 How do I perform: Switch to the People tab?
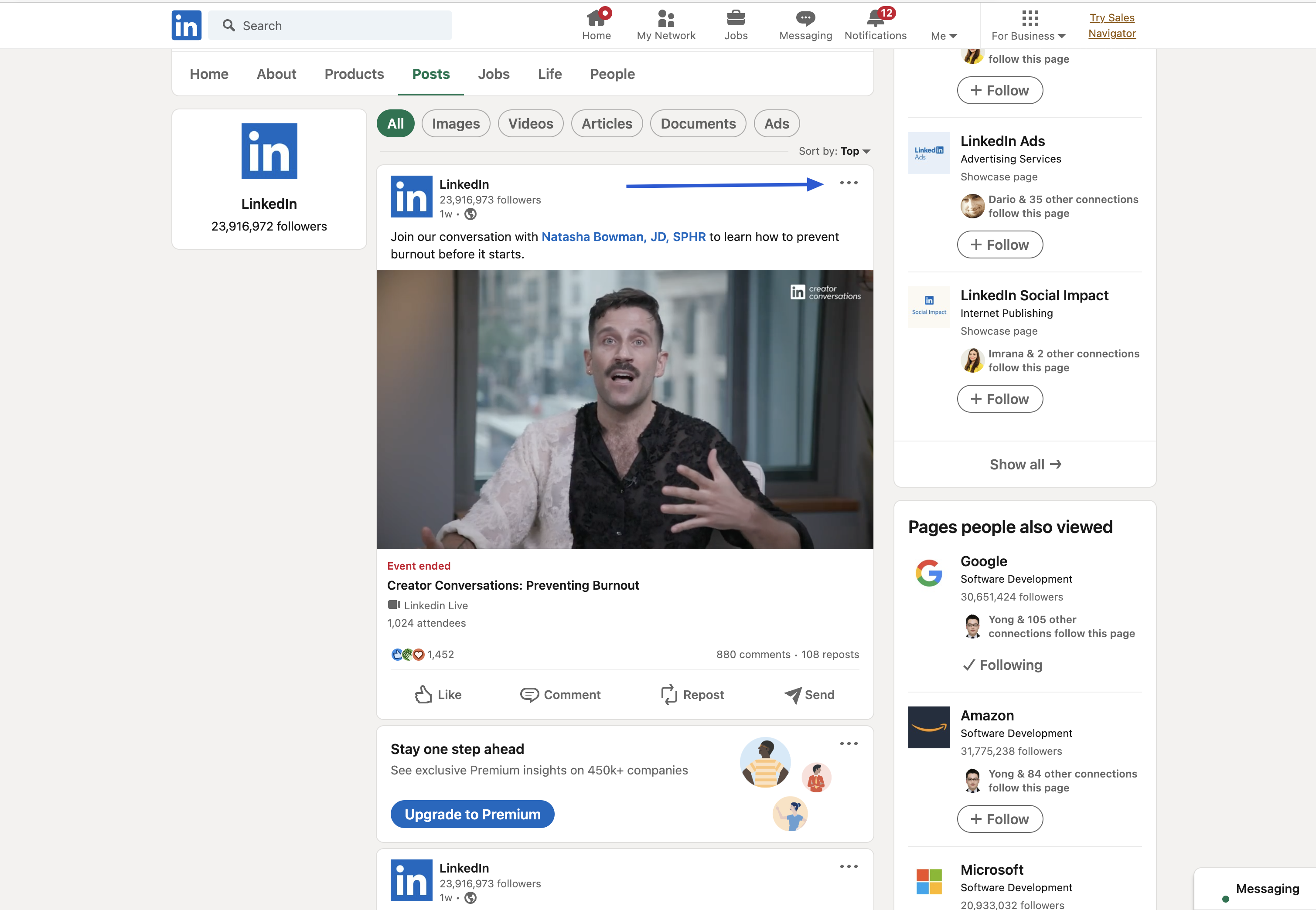tap(612, 74)
